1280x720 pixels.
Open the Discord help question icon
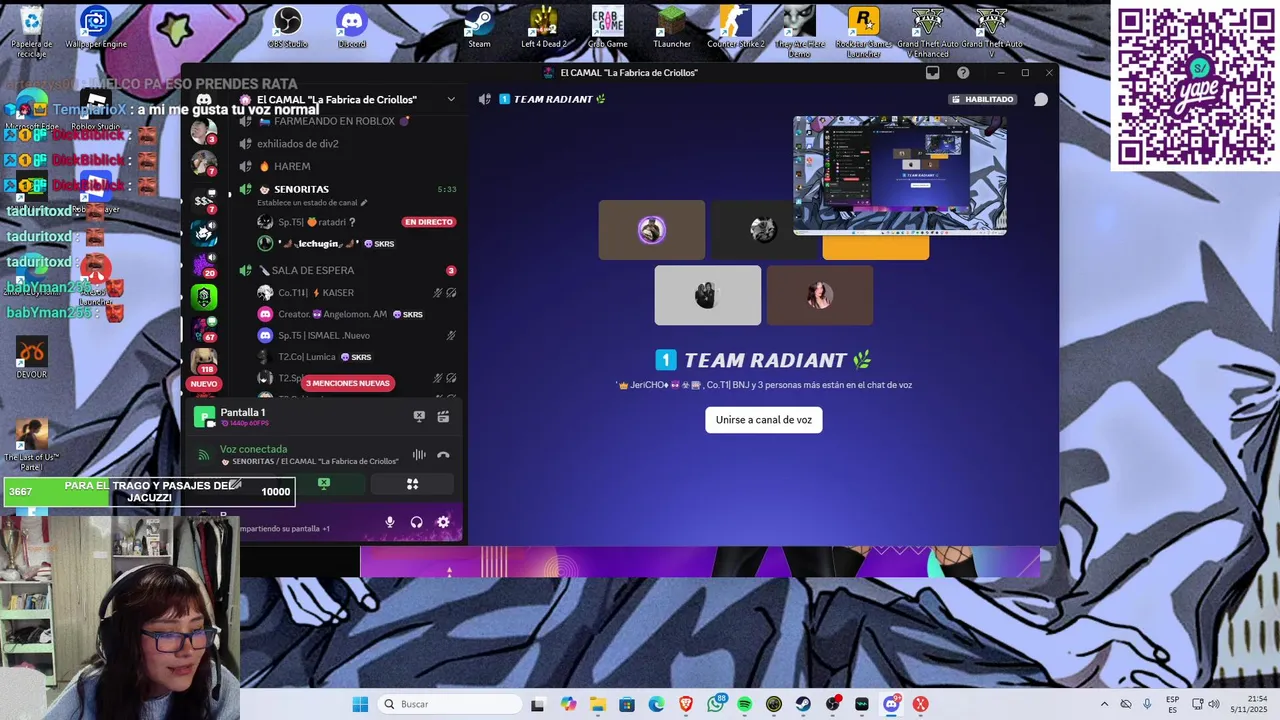(963, 73)
